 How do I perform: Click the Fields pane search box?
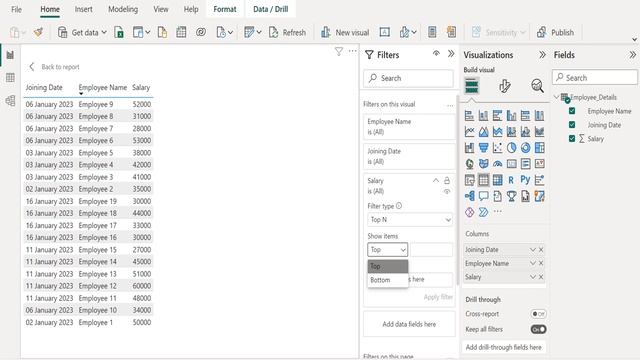click(595, 78)
